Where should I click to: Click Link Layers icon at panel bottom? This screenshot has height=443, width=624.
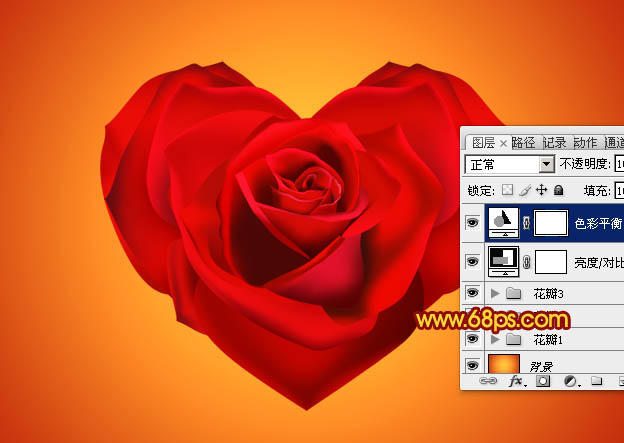click(488, 381)
